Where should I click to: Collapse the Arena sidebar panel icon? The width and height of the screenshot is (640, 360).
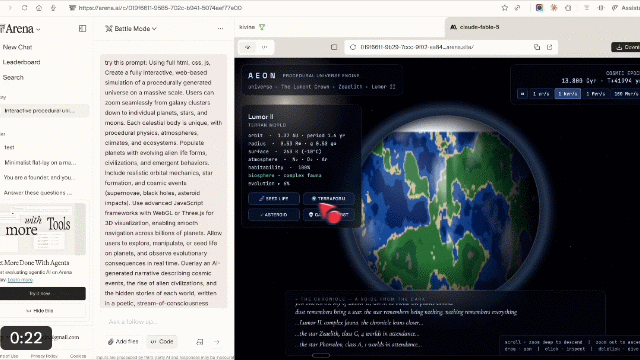click(x=82, y=29)
